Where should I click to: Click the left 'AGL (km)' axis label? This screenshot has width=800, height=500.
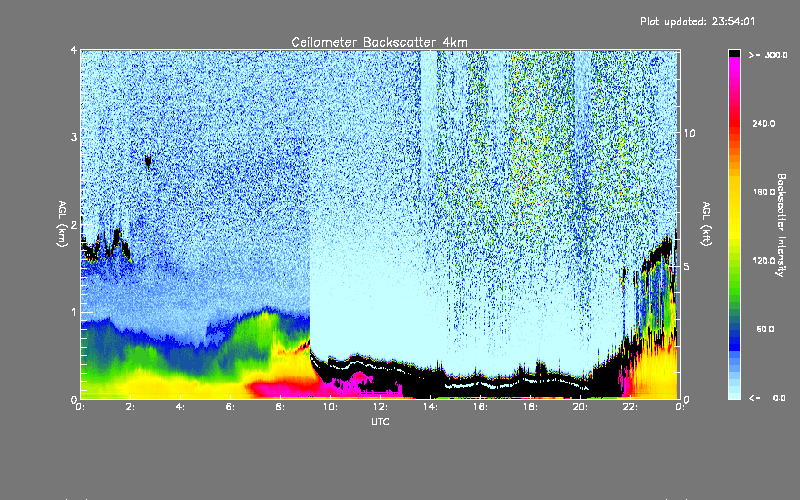click(62, 224)
